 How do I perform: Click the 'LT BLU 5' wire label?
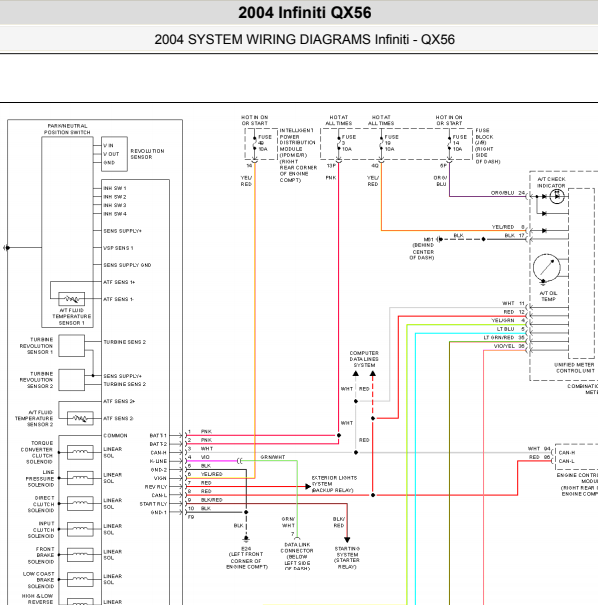[x=511, y=329]
